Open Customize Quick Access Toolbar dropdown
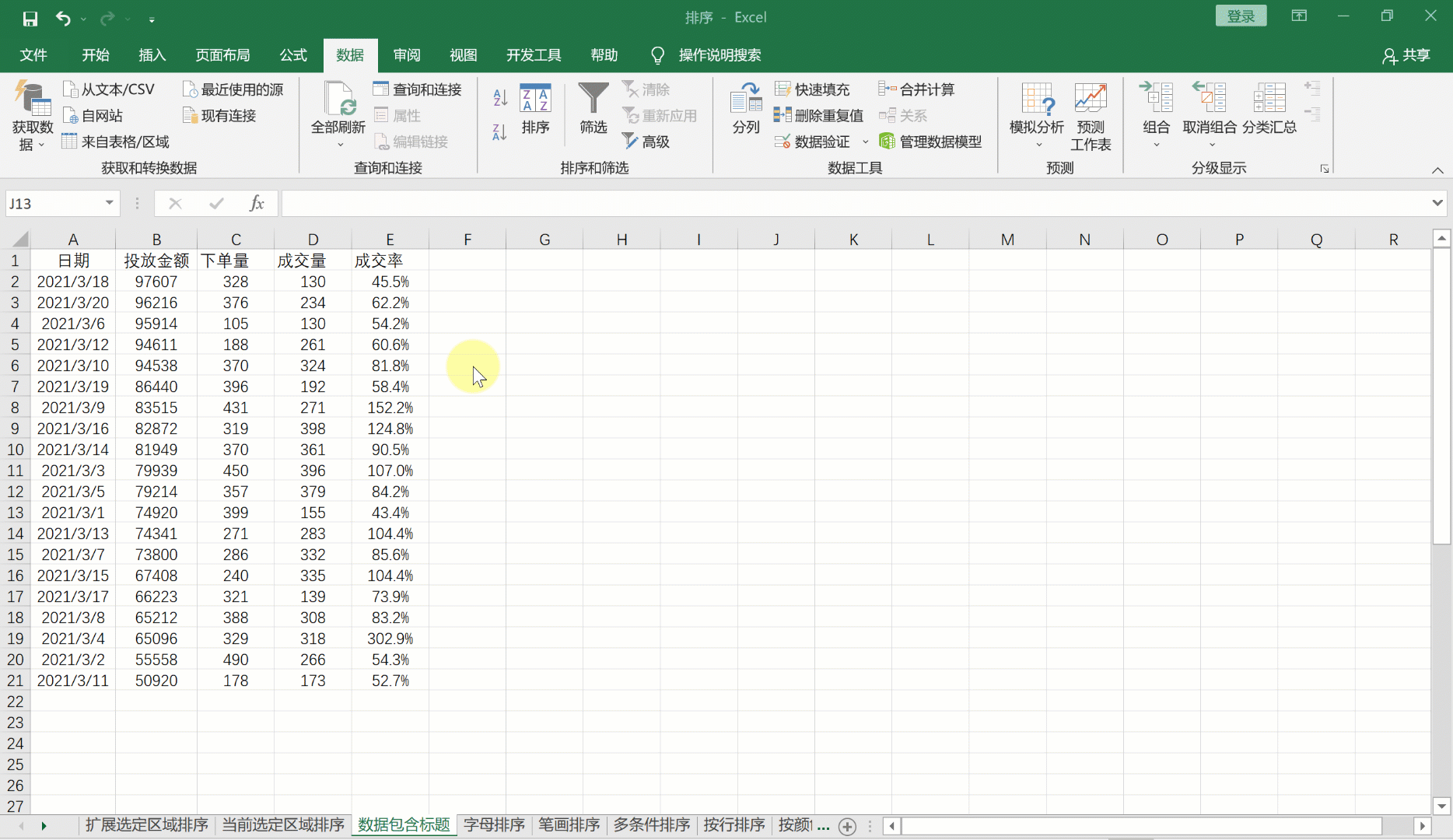Viewport: 1453px width, 840px height. 152,19
